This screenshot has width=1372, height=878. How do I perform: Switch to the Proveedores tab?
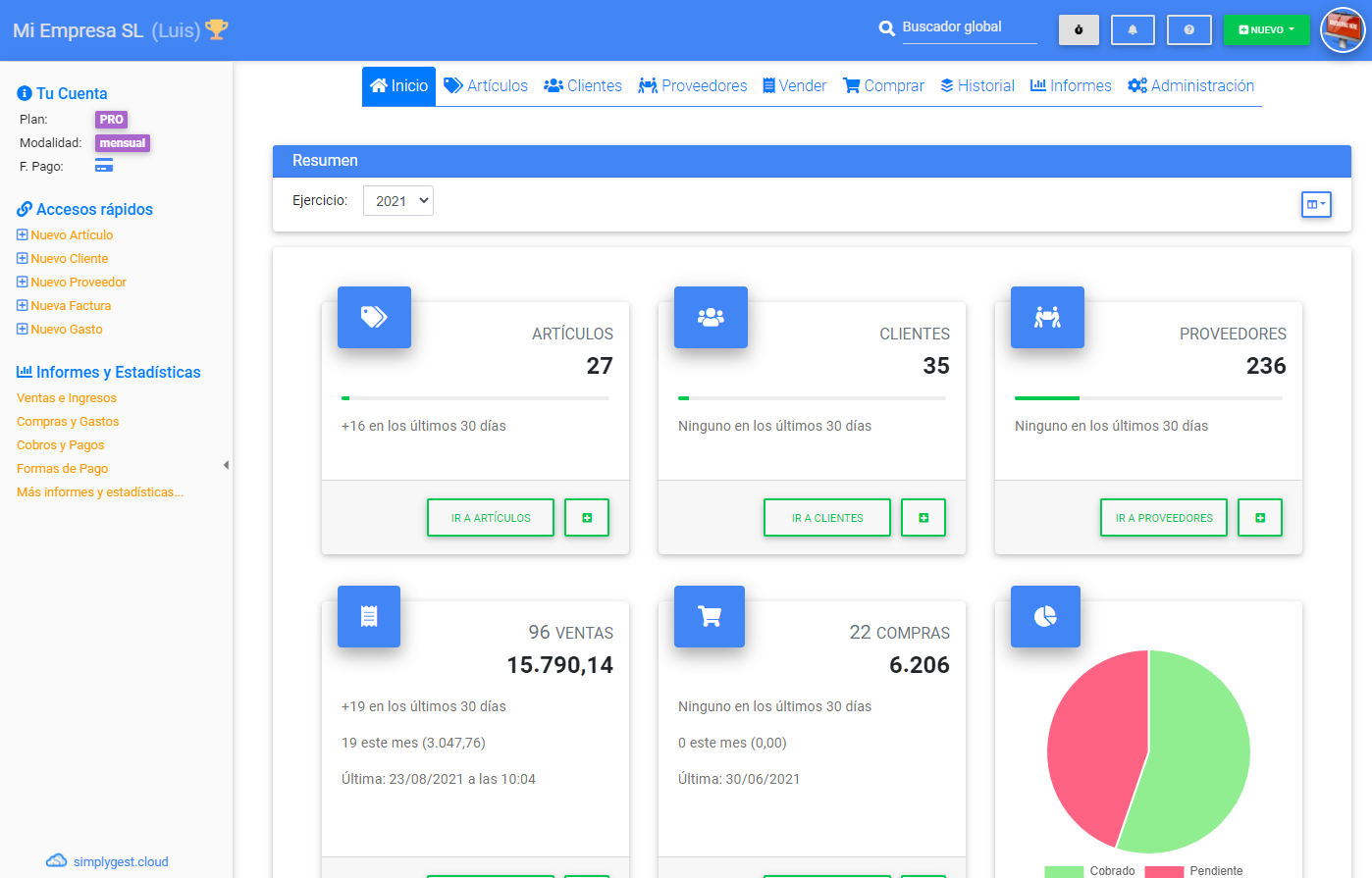[x=692, y=85]
